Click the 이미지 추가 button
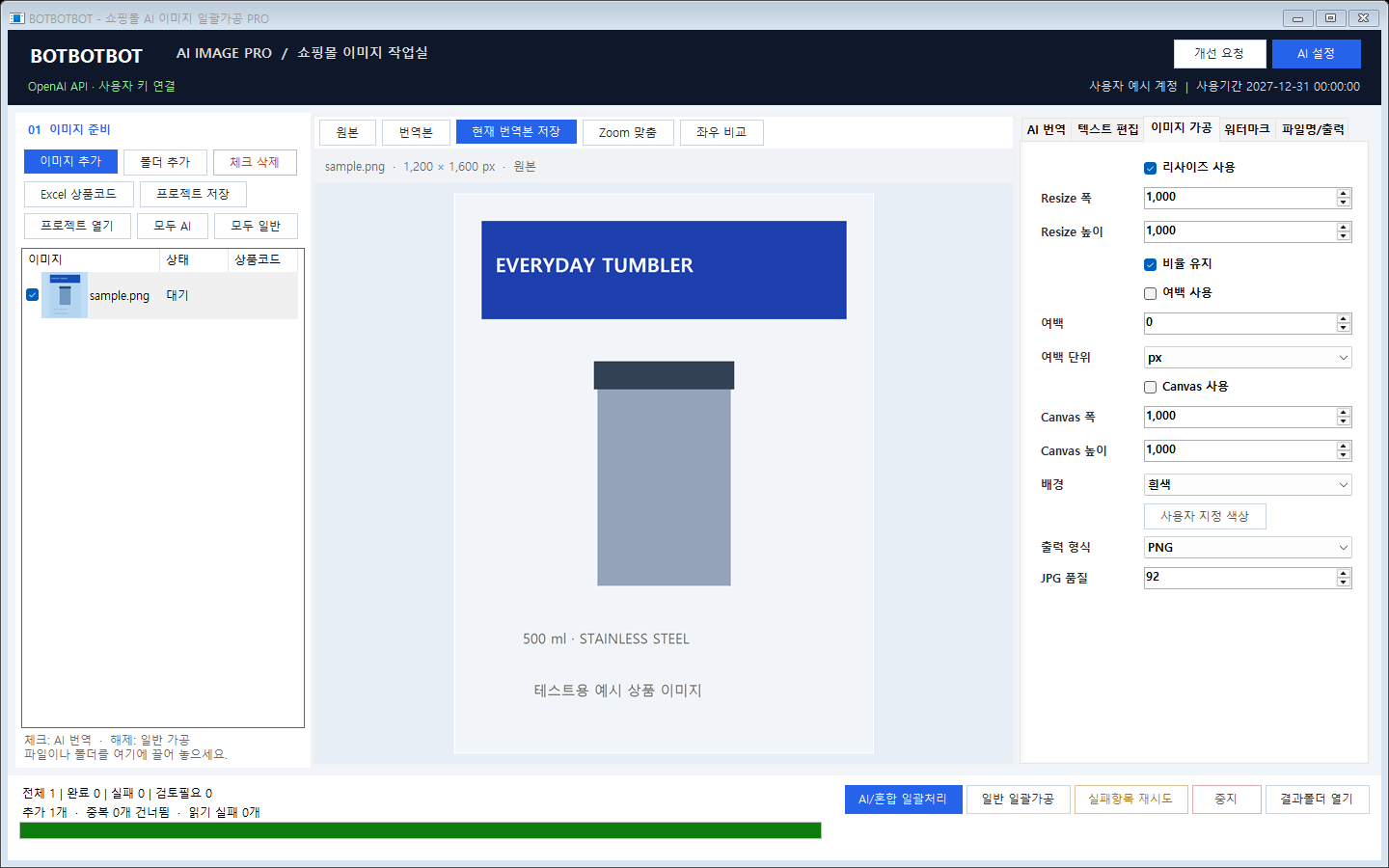The image size is (1389, 868). [70, 162]
